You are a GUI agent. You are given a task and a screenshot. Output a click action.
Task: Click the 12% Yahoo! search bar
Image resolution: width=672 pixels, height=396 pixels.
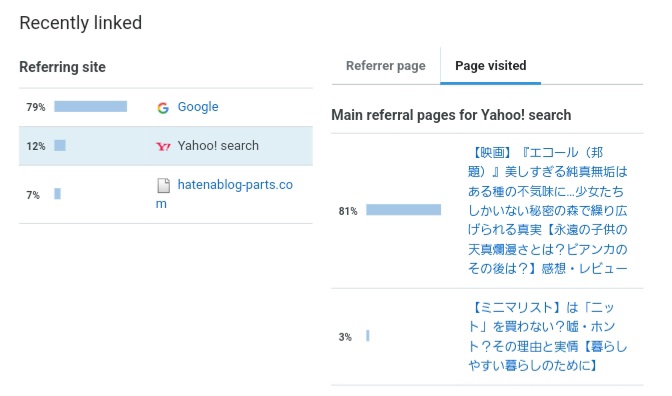pos(60,145)
